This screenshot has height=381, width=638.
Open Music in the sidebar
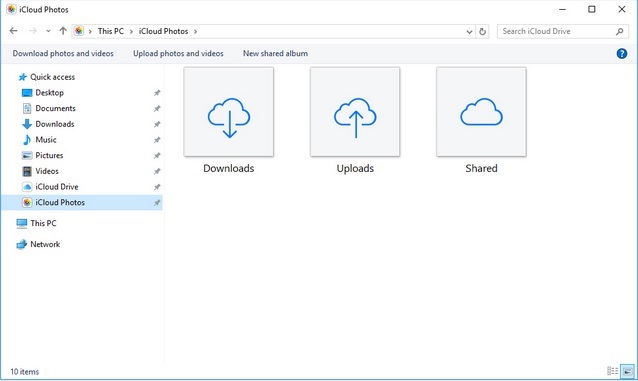pos(46,140)
